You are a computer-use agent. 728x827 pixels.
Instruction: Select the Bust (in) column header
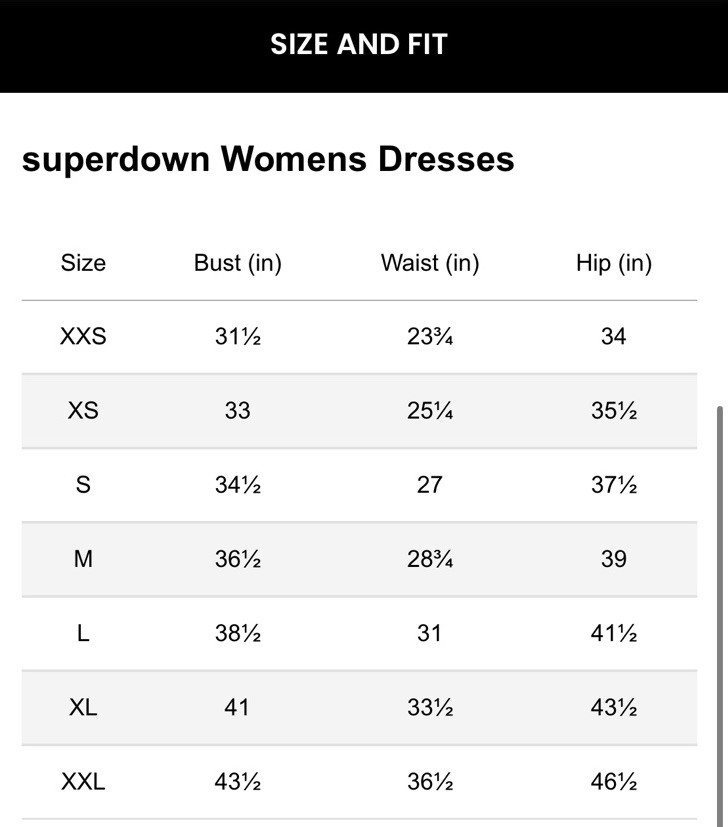click(x=238, y=263)
